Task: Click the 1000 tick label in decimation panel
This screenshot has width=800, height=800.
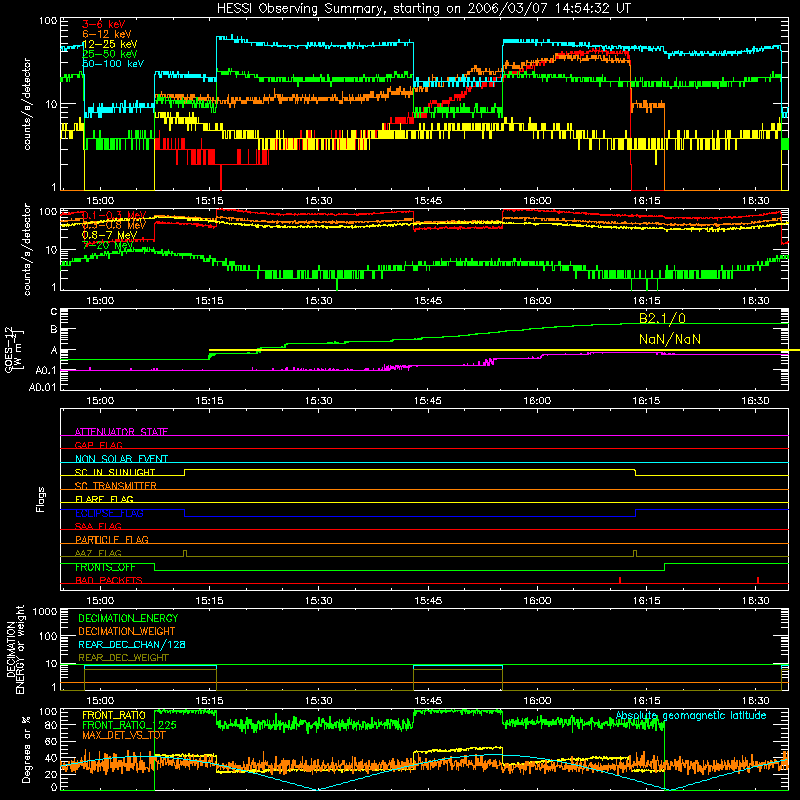Action: click(x=45, y=611)
